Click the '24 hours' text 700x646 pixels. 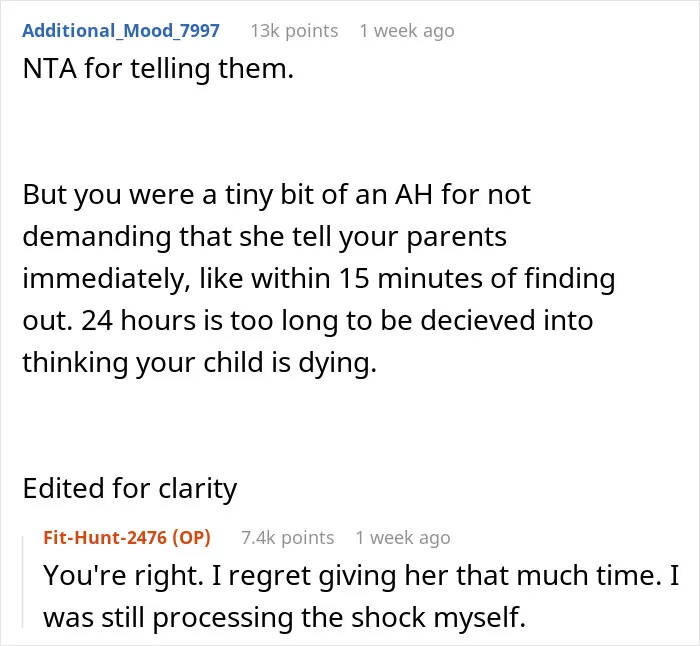[139, 320]
